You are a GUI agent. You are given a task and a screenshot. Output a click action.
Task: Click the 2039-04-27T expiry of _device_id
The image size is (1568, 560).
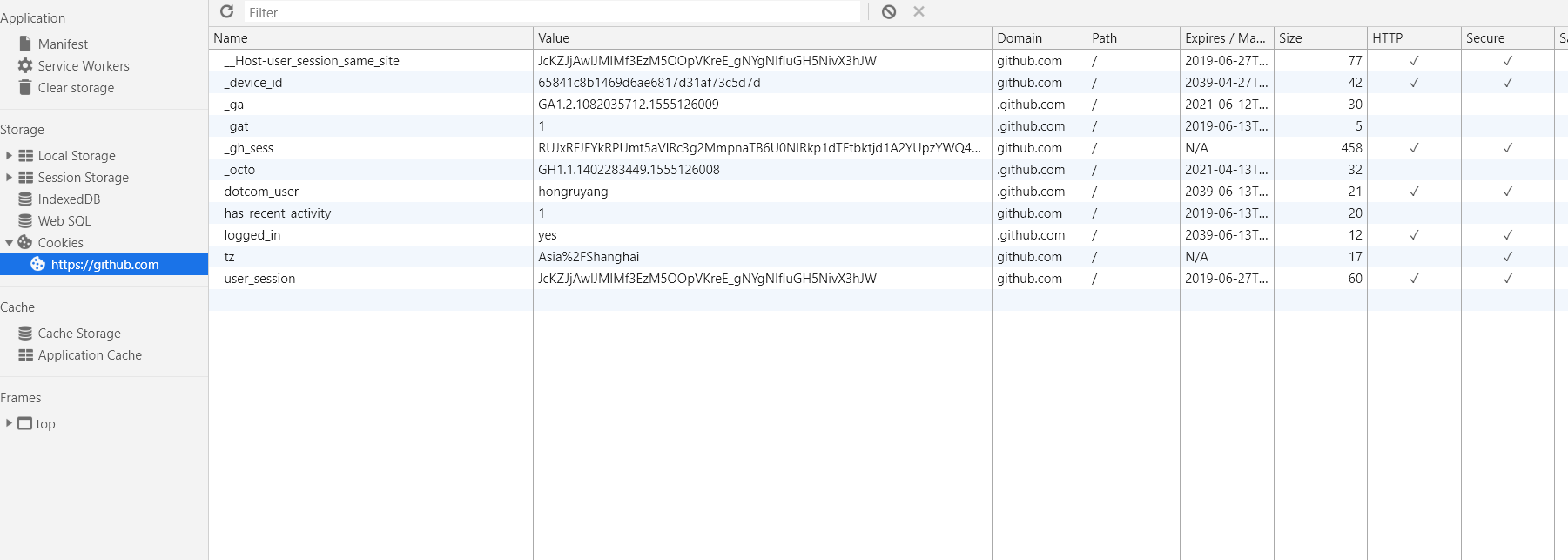click(1226, 83)
